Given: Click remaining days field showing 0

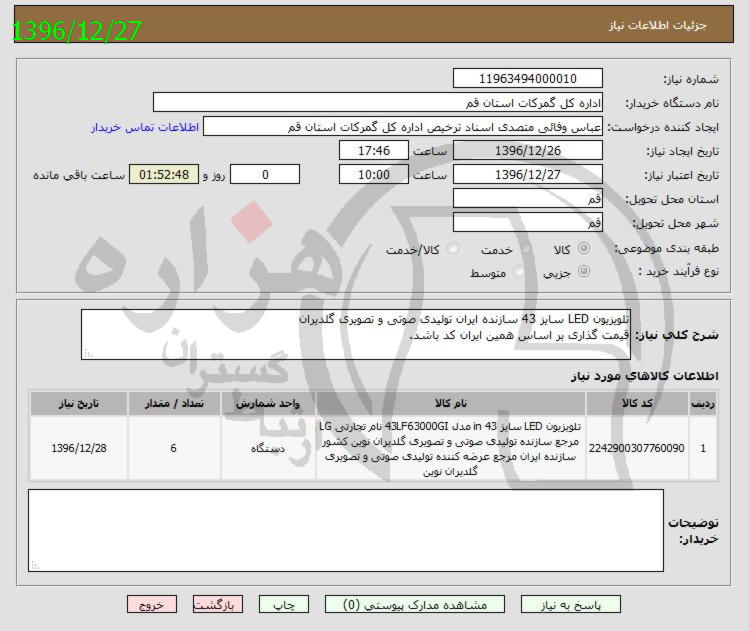Looking at the screenshot, I should pos(265,174).
